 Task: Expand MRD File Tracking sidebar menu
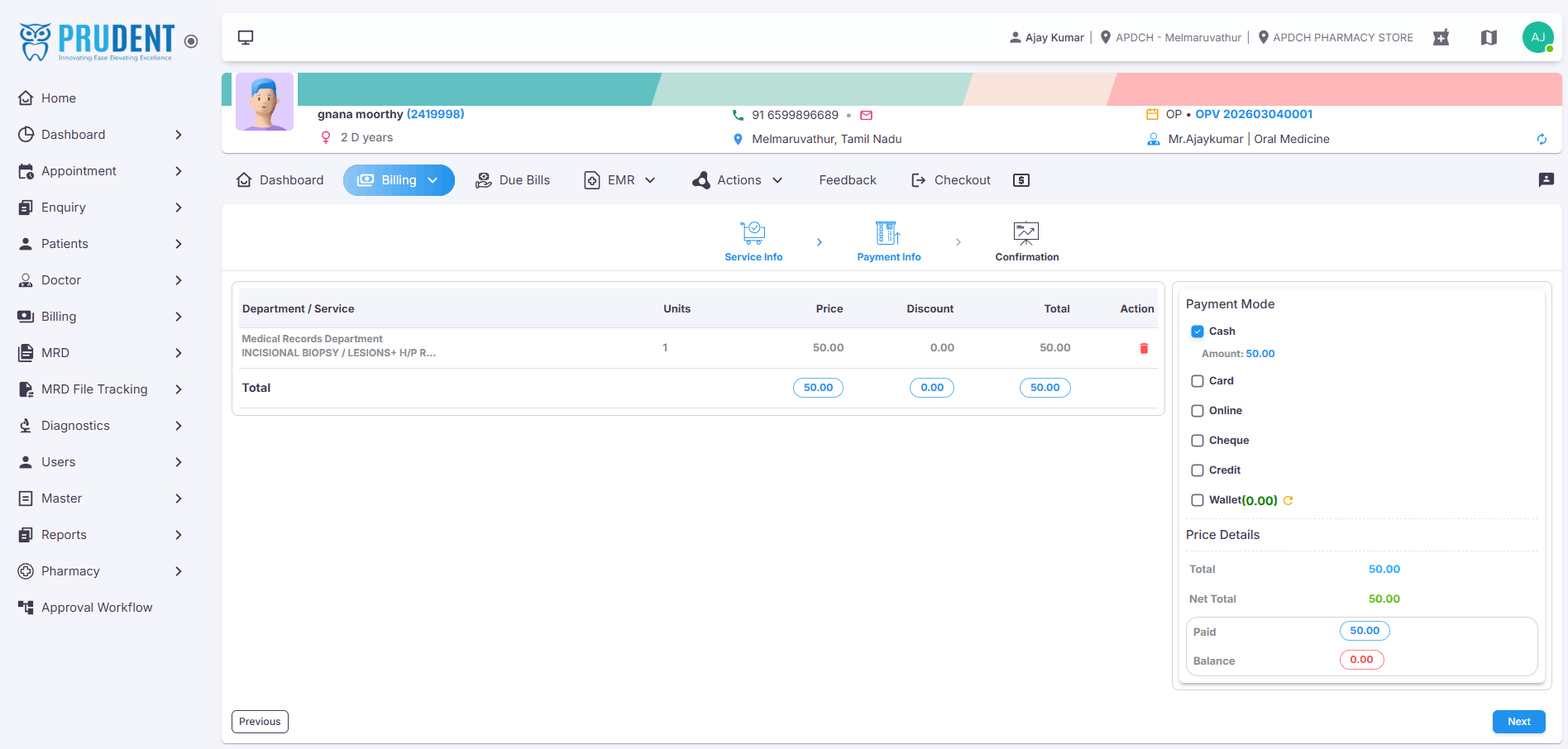(x=99, y=389)
